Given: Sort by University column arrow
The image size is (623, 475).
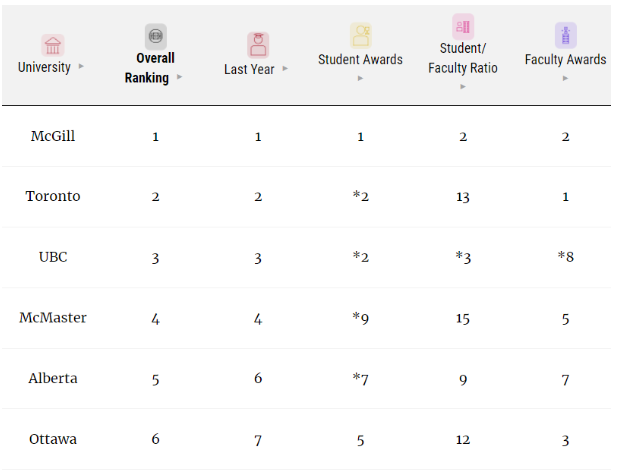Looking at the screenshot, I should [x=81, y=66].
